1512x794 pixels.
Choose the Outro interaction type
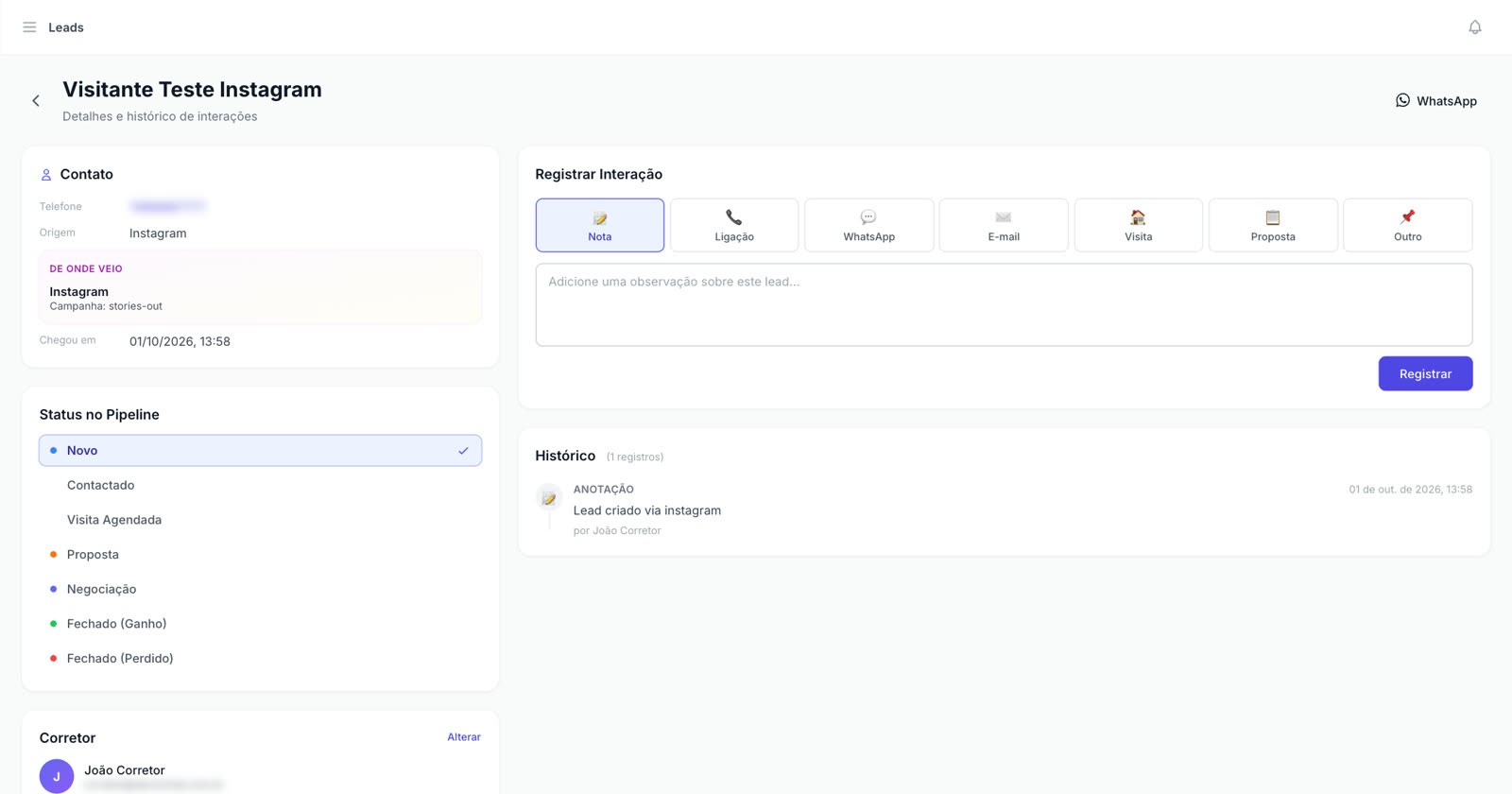tap(1408, 225)
